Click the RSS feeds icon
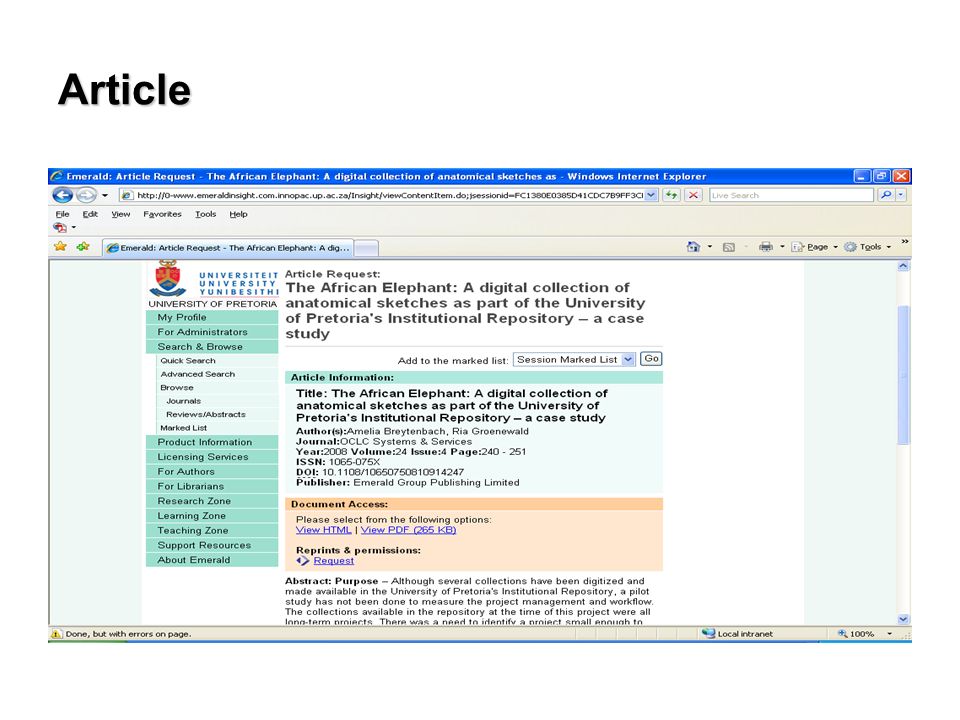The width and height of the screenshot is (960, 720). 729,247
